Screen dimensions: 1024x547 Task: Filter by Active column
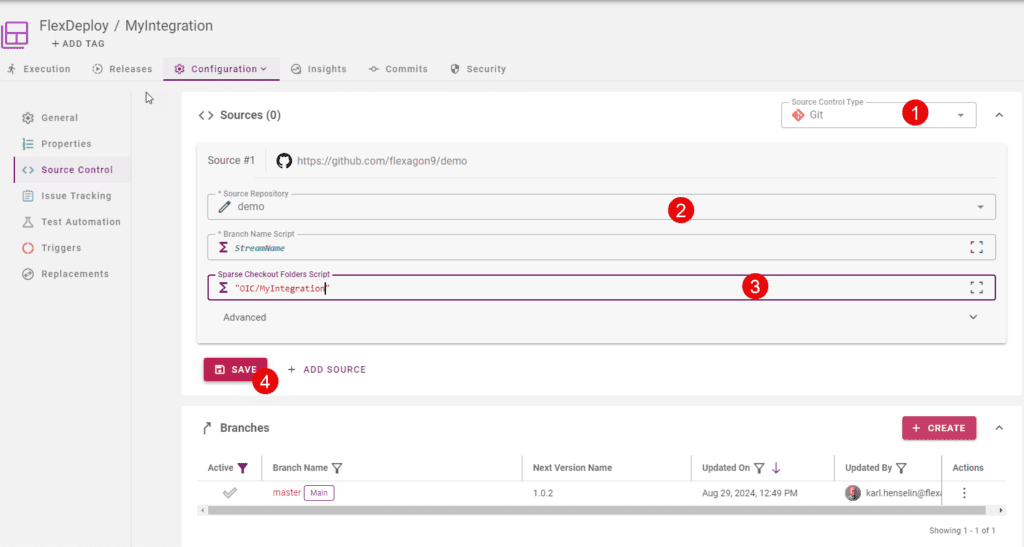(243, 468)
